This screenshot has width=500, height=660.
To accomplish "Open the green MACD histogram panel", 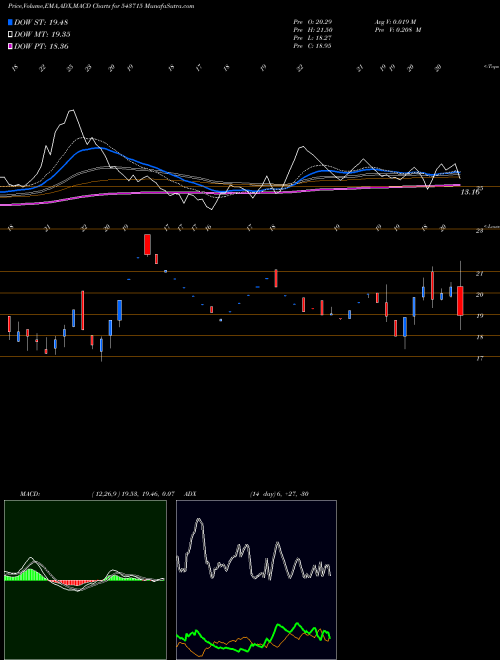I will [x=85, y=580].
